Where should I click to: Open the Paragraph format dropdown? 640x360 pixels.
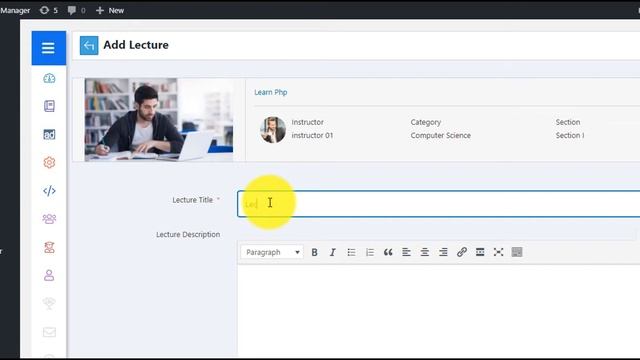tap(272, 252)
